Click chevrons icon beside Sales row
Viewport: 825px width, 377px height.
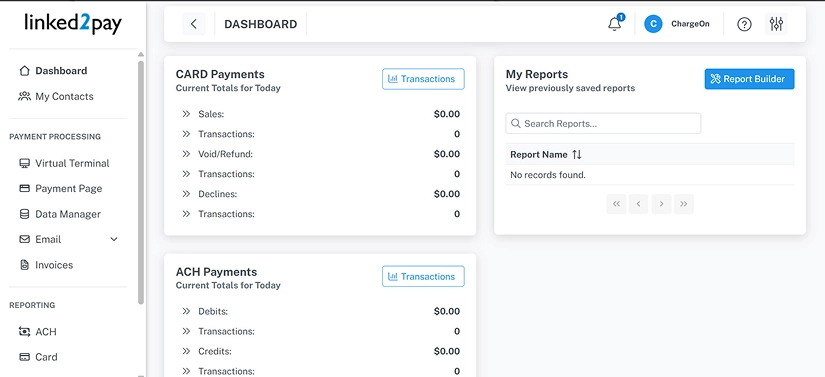point(186,114)
